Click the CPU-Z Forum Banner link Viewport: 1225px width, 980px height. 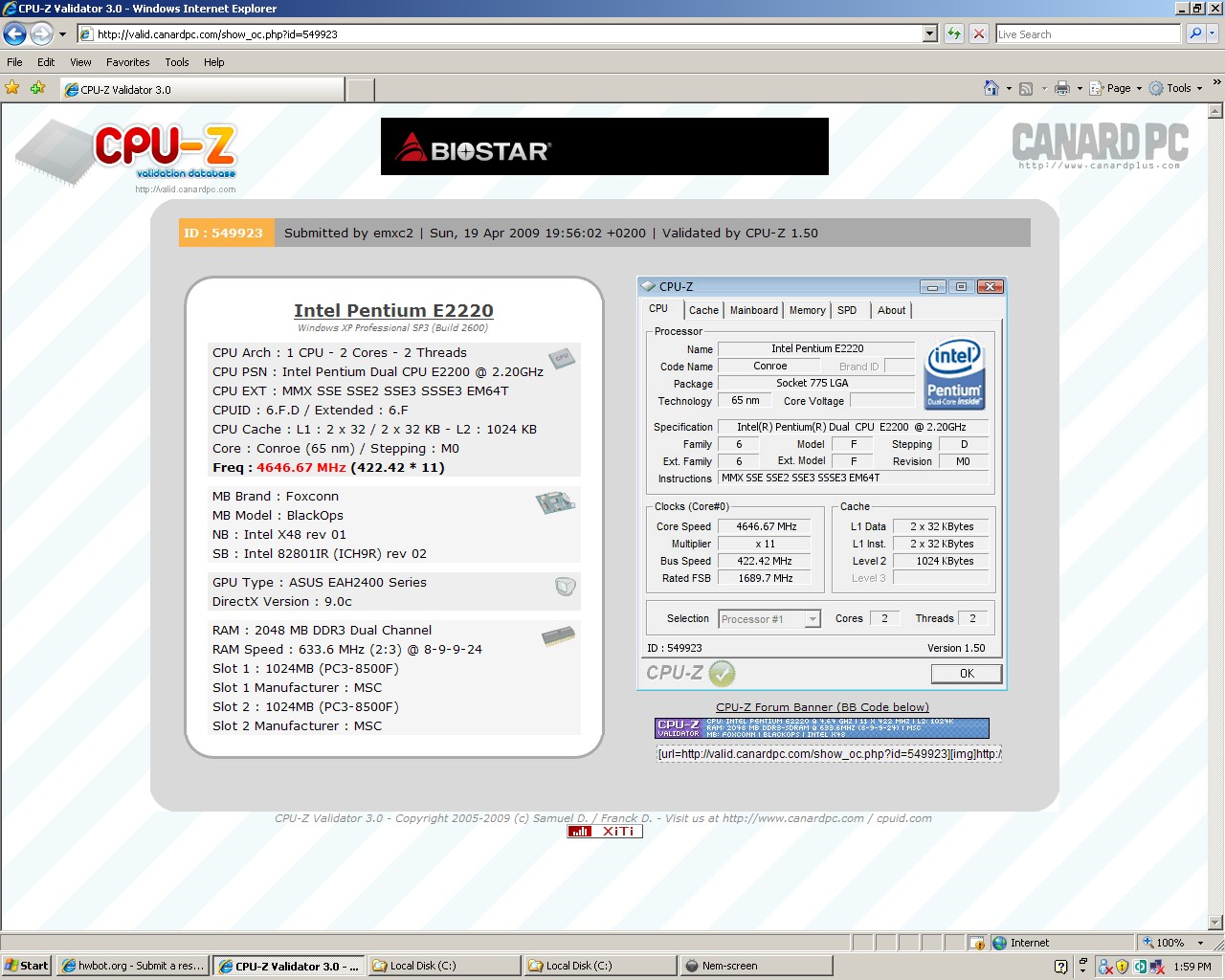tap(822, 707)
